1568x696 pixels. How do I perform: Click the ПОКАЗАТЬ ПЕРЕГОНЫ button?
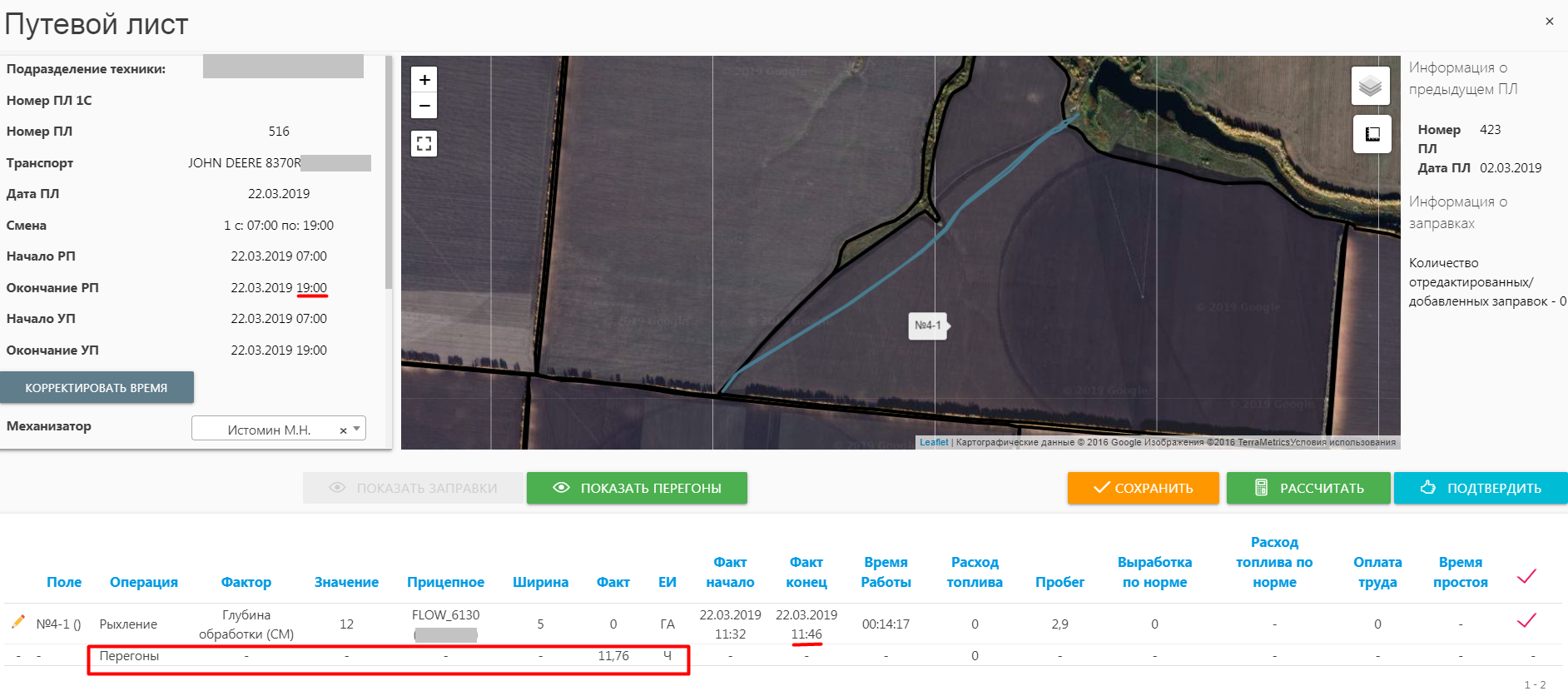(637, 488)
